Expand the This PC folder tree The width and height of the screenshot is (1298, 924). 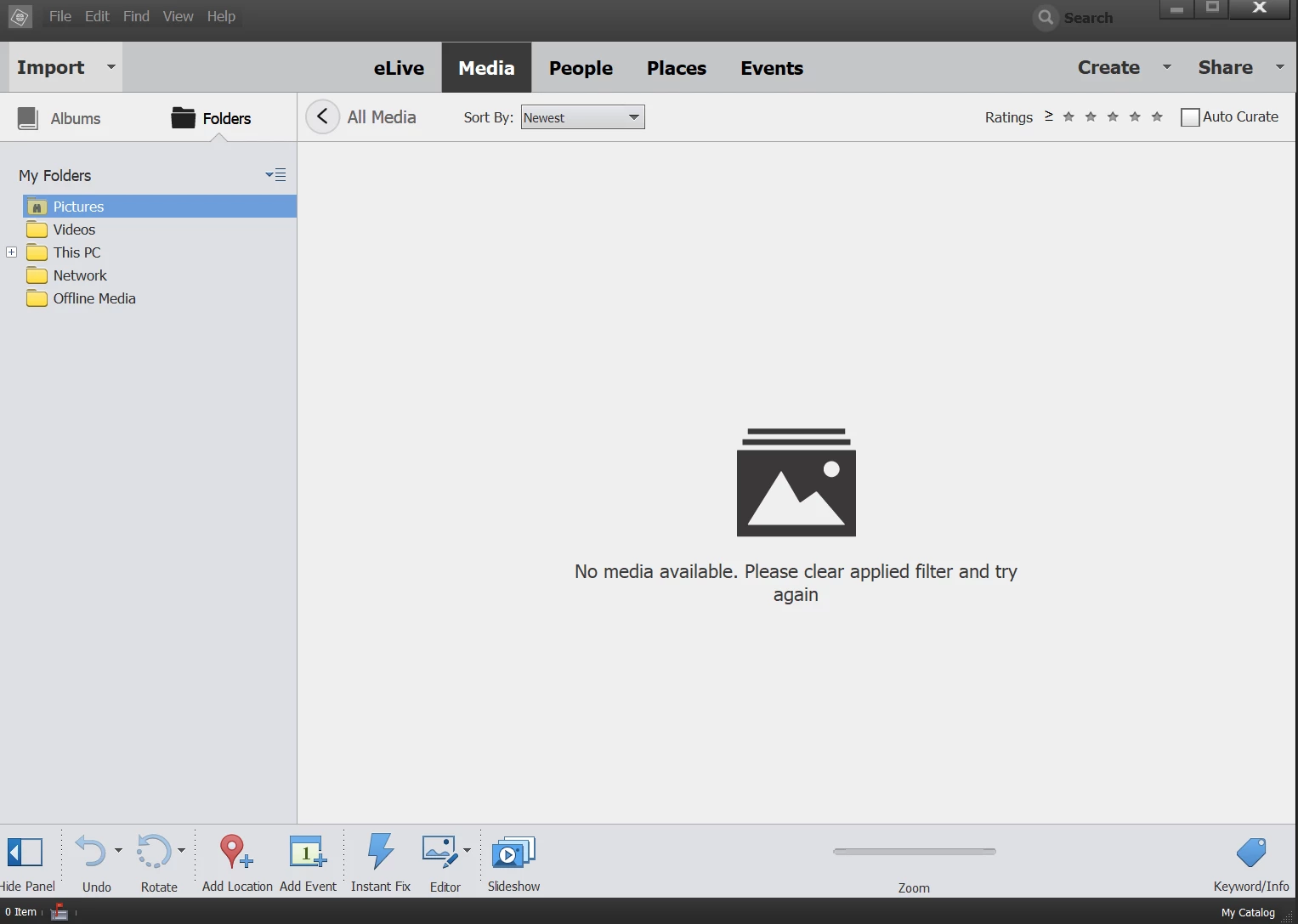point(11,252)
